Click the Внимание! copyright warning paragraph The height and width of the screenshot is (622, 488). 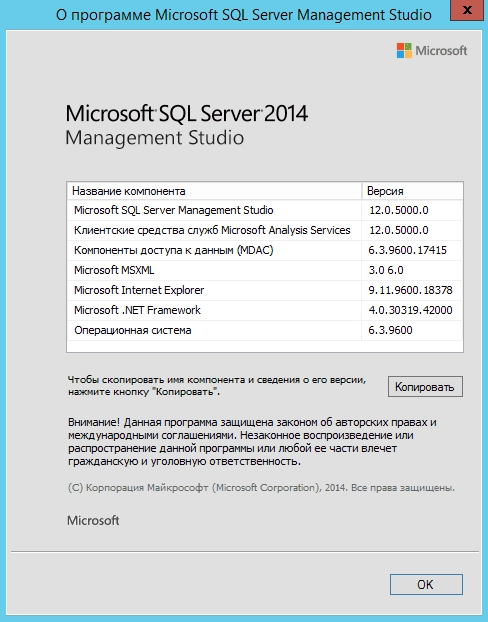(x=252, y=442)
